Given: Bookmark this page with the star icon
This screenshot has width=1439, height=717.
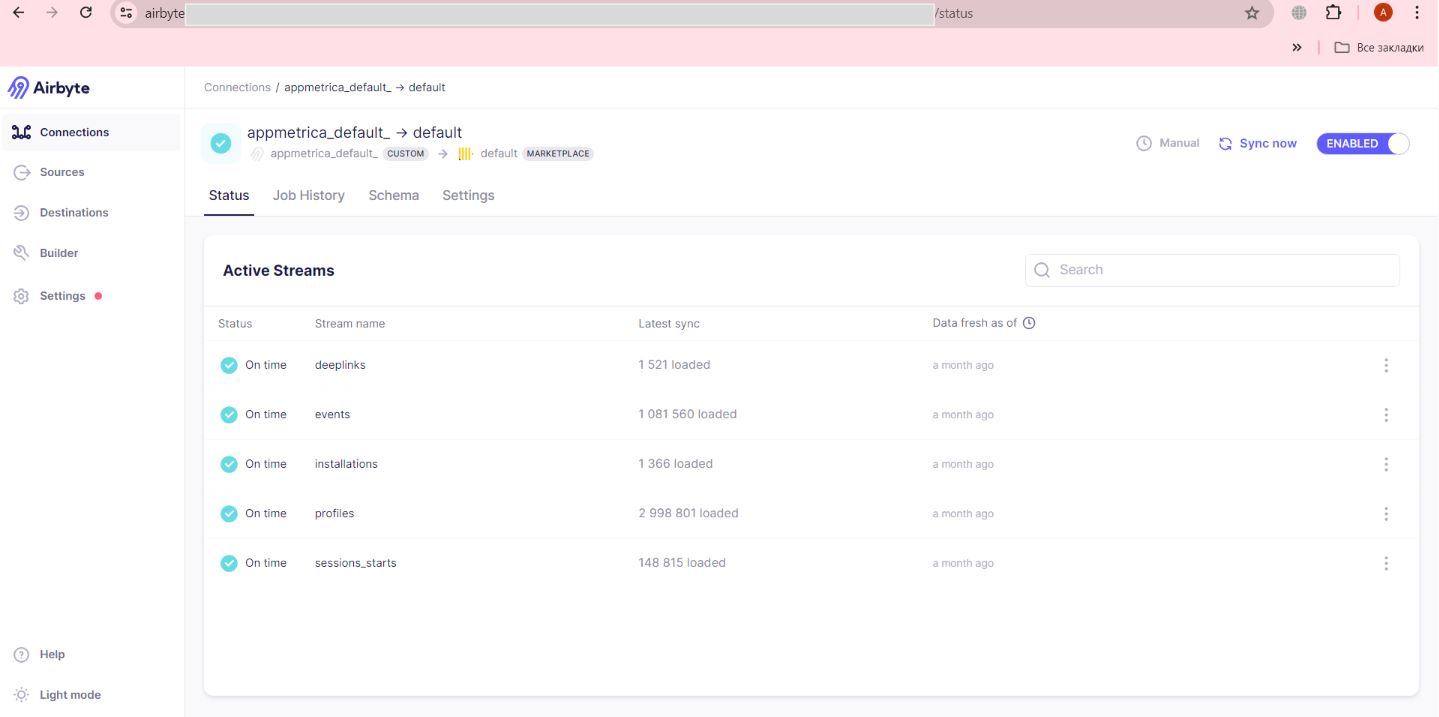Looking at the screenshot, I should coord(1252,13).
